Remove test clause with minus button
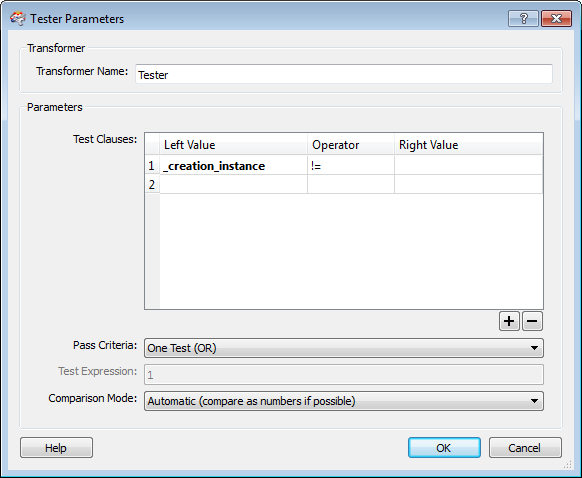The height and width of the screenshot is (478, 582). 532,321
